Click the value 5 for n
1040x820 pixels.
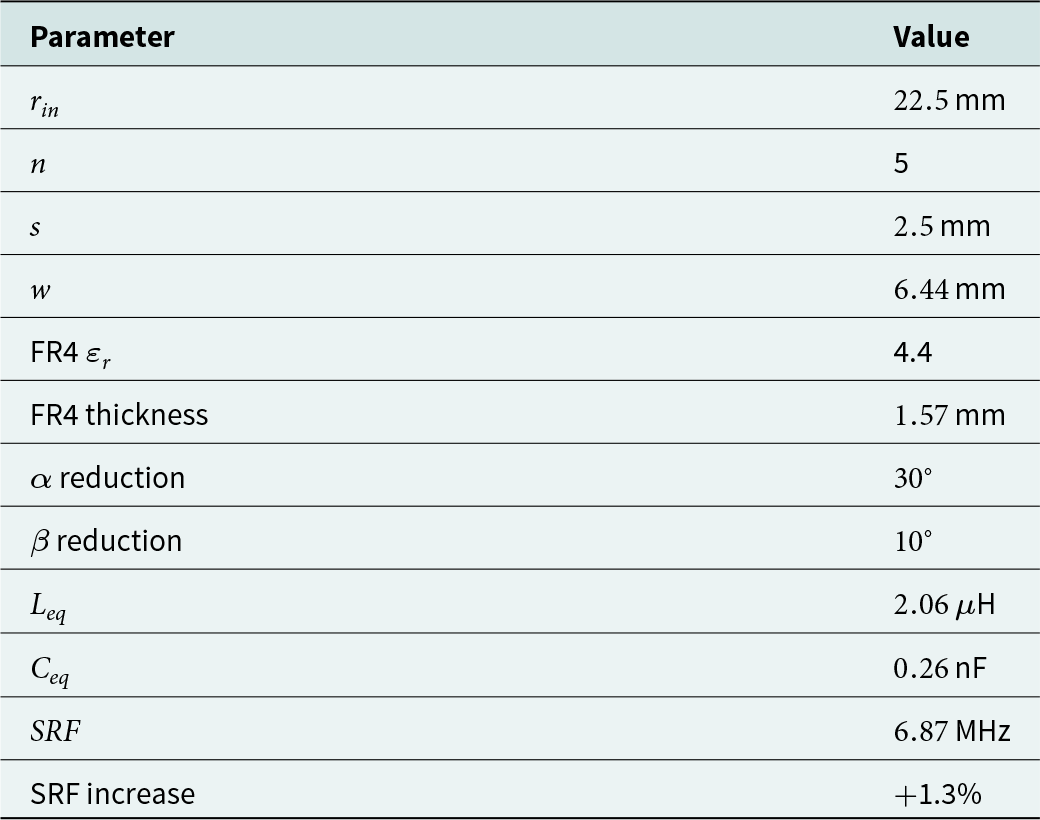(901, 163)
